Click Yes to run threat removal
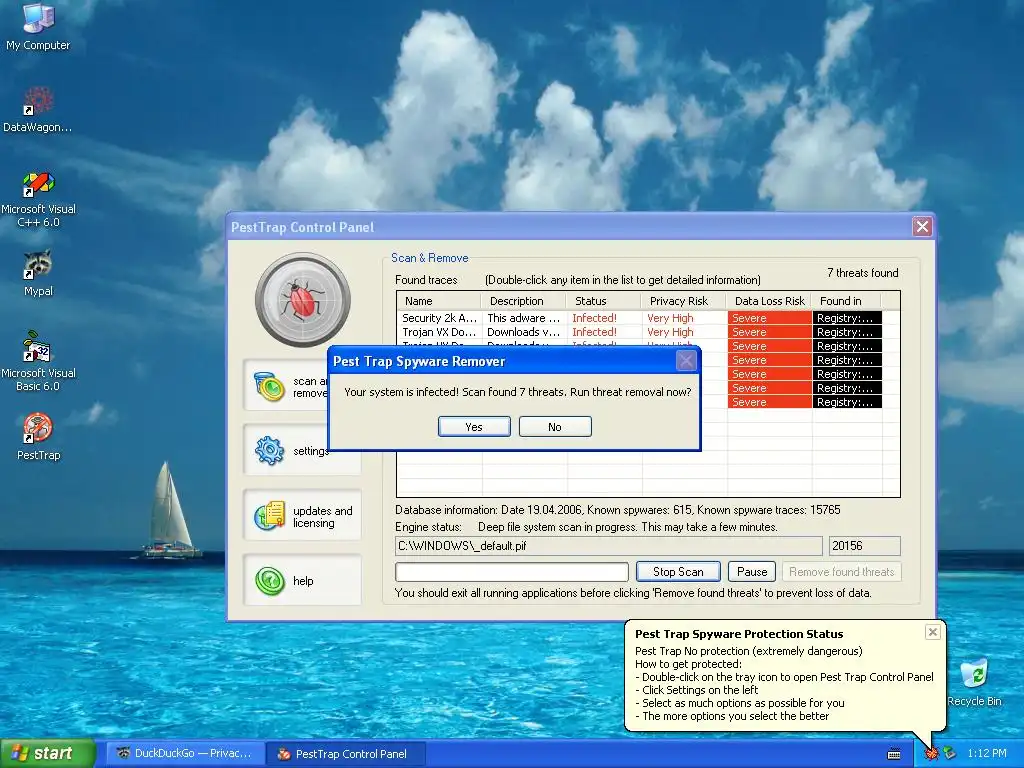Image resolution: width=1024 pixels, height=768 pixels. click(x=474, y=426)
